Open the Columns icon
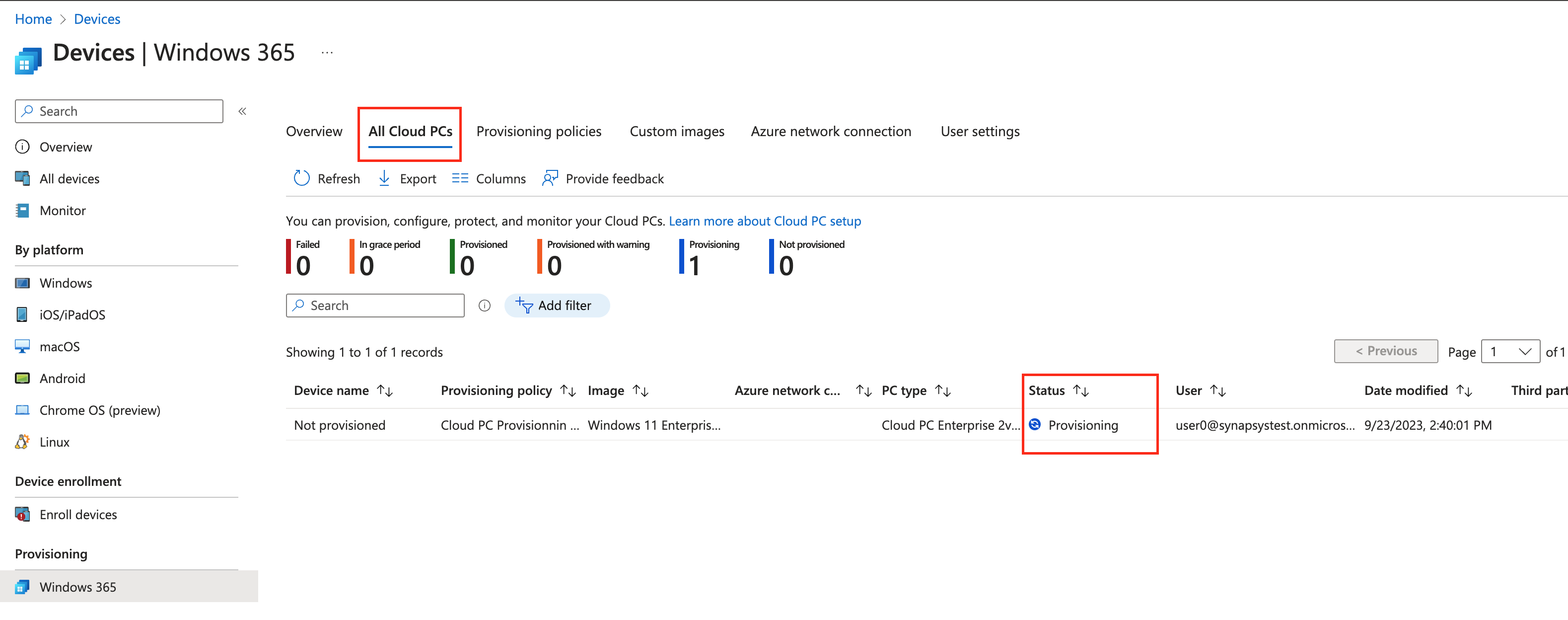 (x=461, y=178)
